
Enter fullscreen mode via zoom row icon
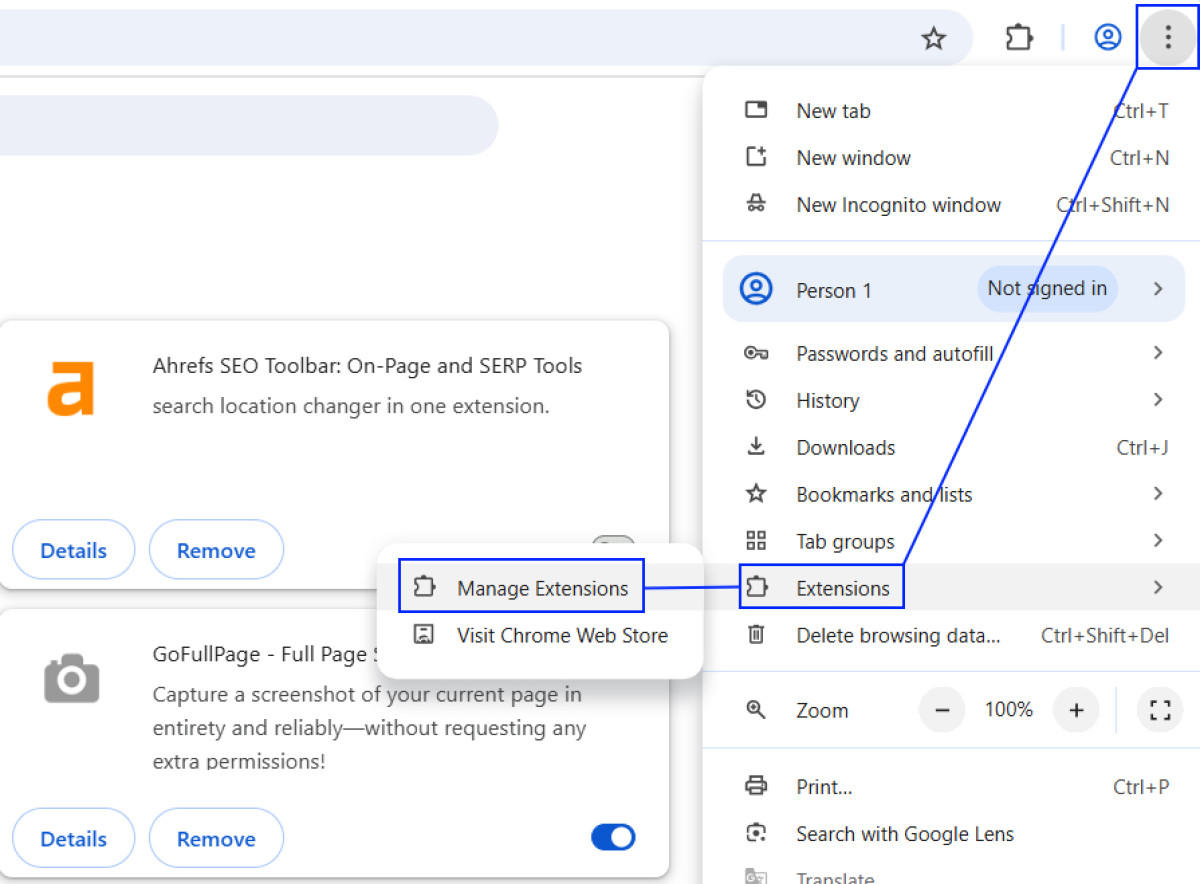1160,710
